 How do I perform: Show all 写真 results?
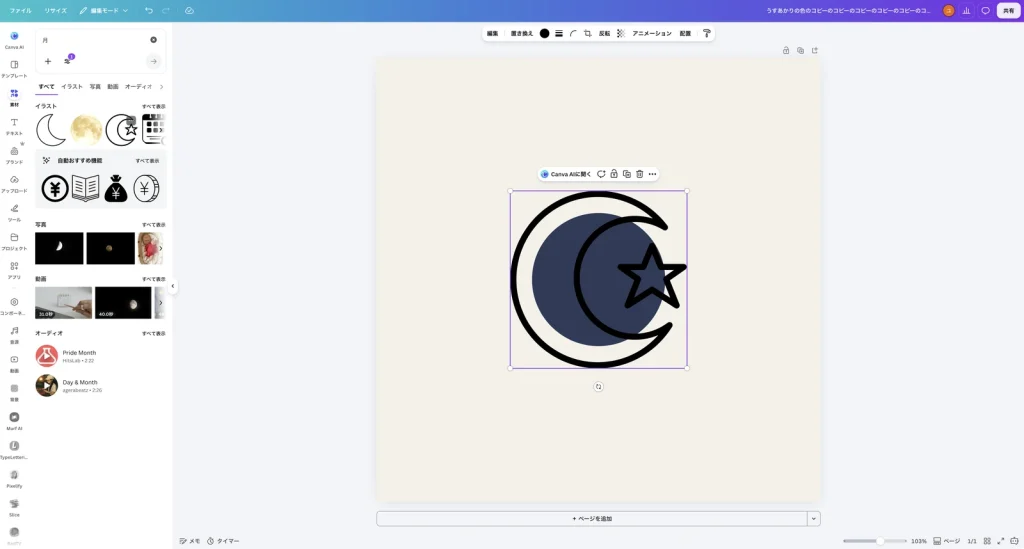[x=153, y=225]
